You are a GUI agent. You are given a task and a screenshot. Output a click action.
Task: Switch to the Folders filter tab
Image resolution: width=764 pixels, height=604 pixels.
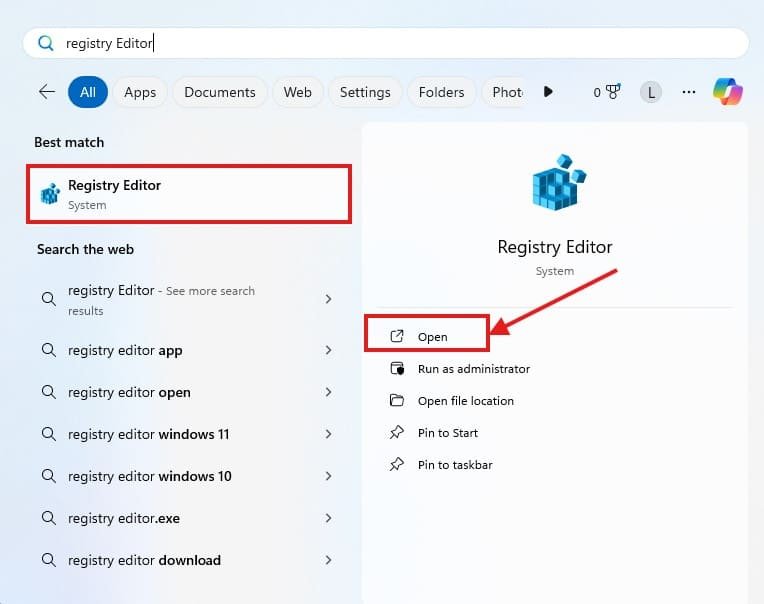pos(441,92)
